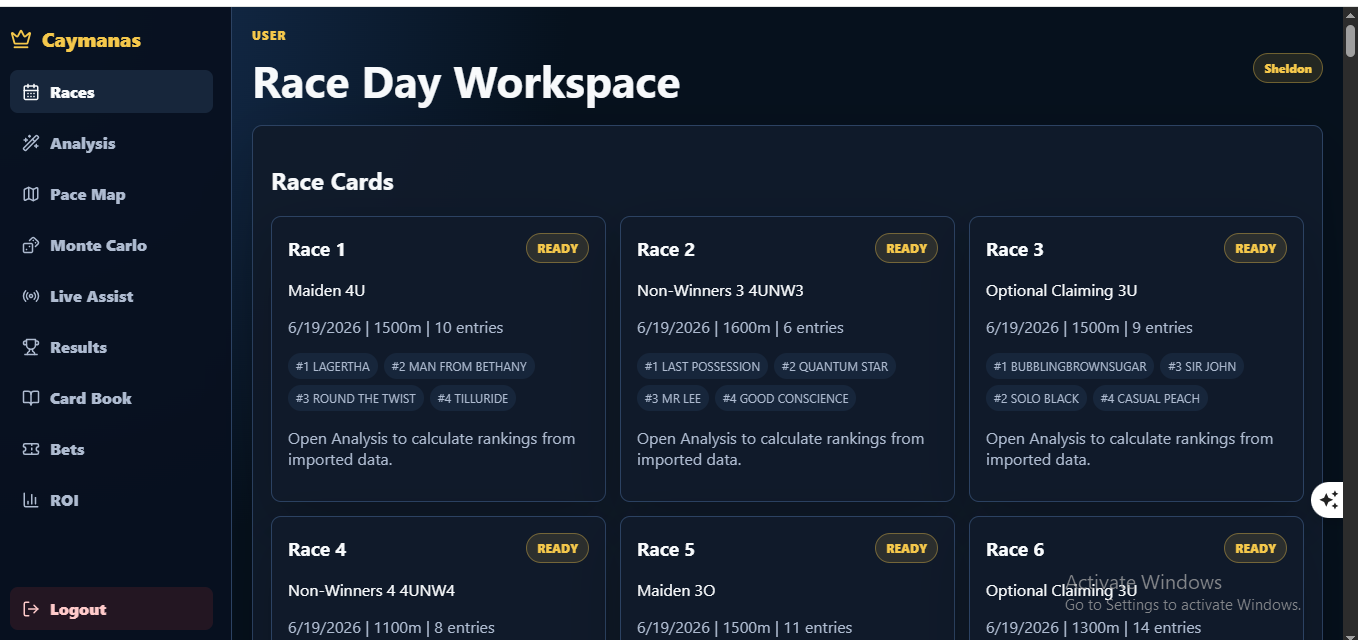Open the Race 3 card title
This screenshot has height=640, width=1358.
click(x=1014, y=250)
